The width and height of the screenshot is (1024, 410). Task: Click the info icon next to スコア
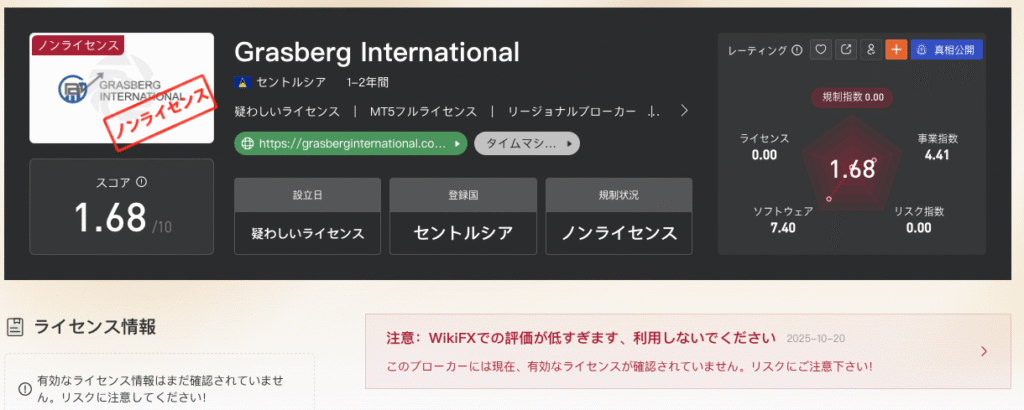pyautogui.click(x=141, y=182)
